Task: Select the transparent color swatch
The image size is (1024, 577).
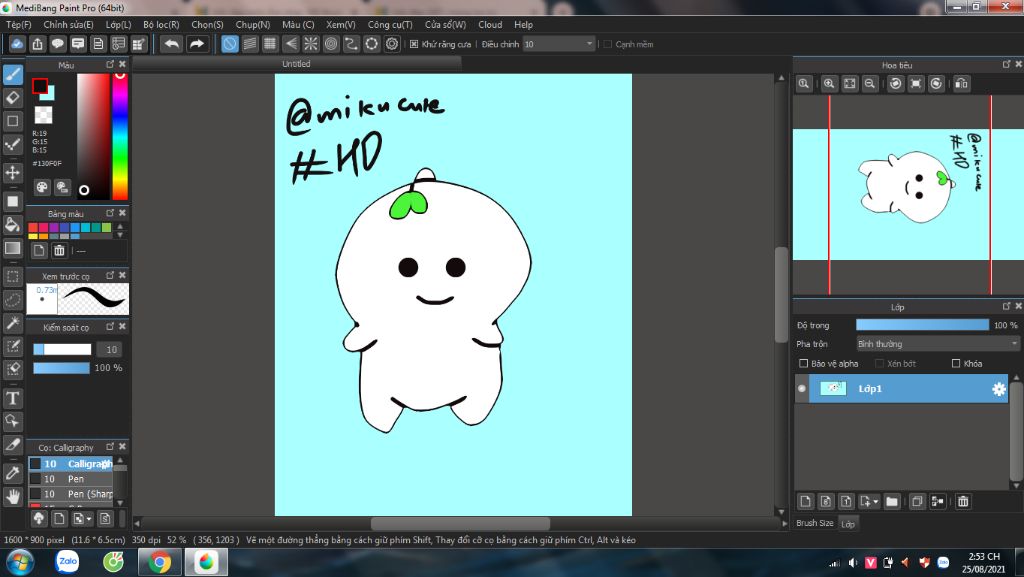Action: click(x=43, y=115)
